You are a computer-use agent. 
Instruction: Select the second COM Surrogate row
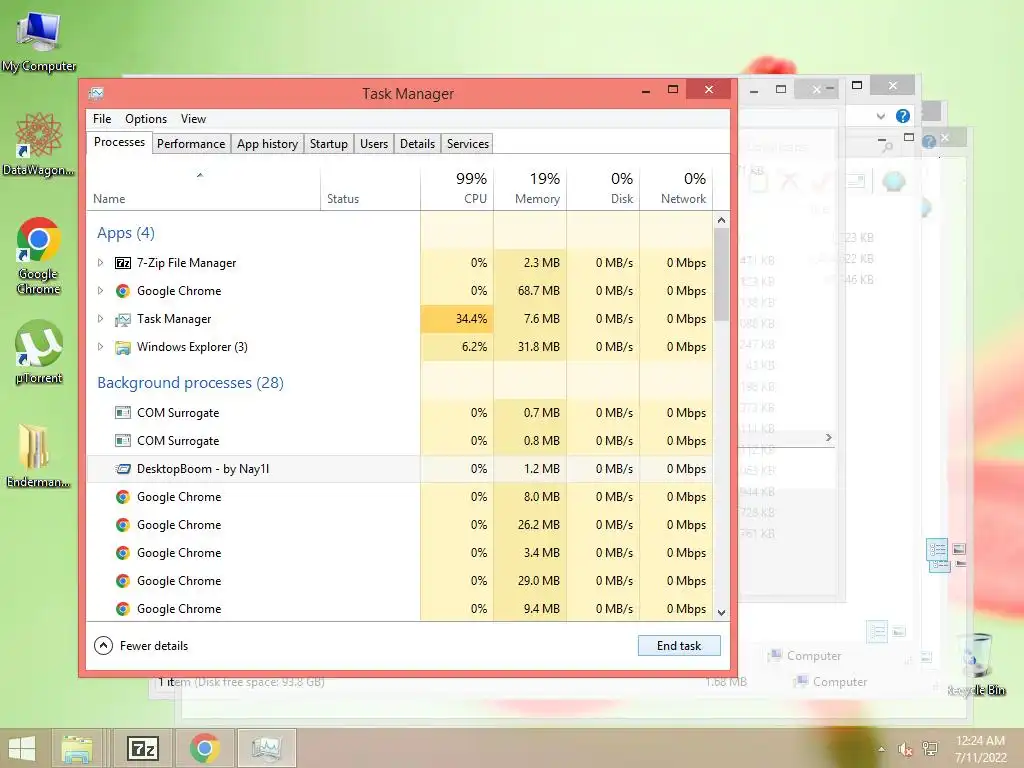[400, 441]
